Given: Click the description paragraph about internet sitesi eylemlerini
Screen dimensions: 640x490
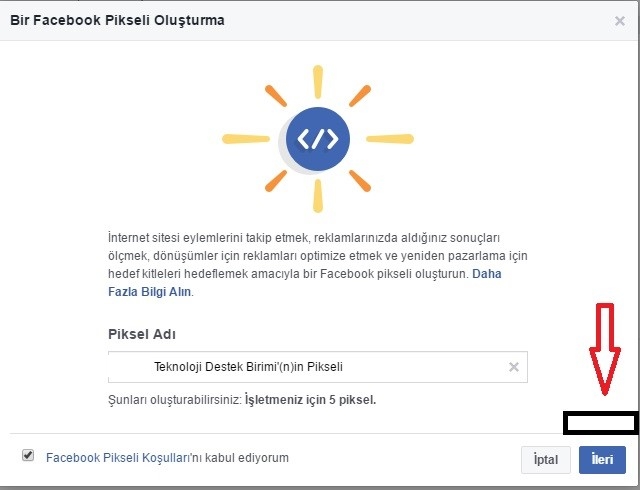Looking at the screenshot, I should (x=318, y=265).
